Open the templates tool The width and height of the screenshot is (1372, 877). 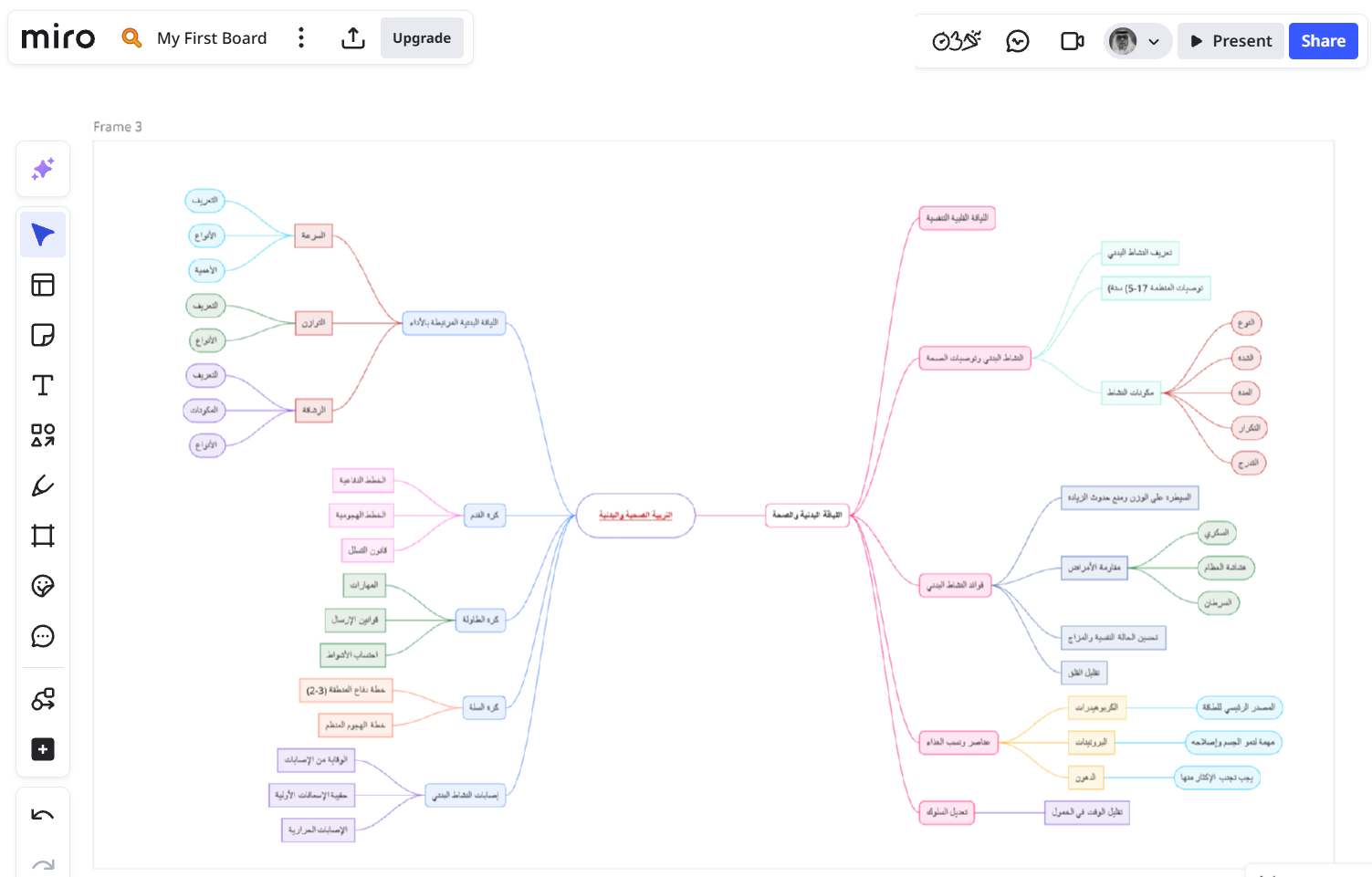[x=43, y=285]
